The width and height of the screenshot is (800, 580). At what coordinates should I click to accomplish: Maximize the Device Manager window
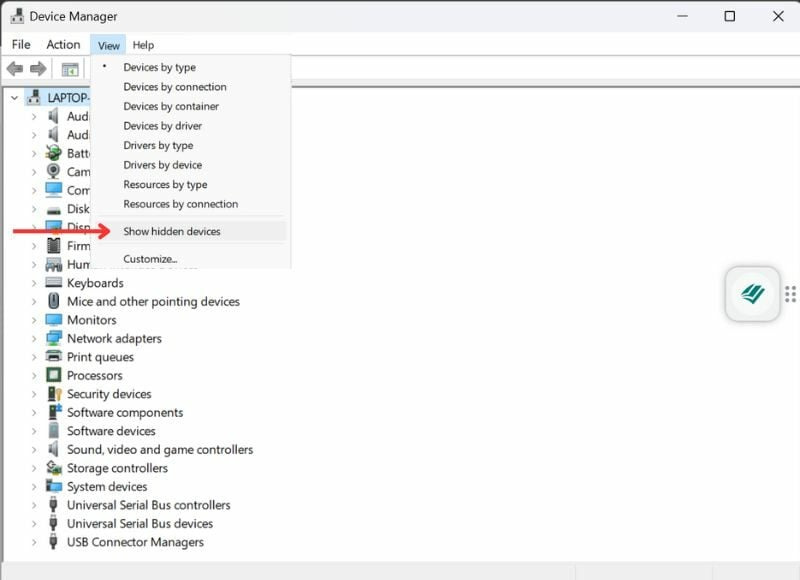click(730, 16)
